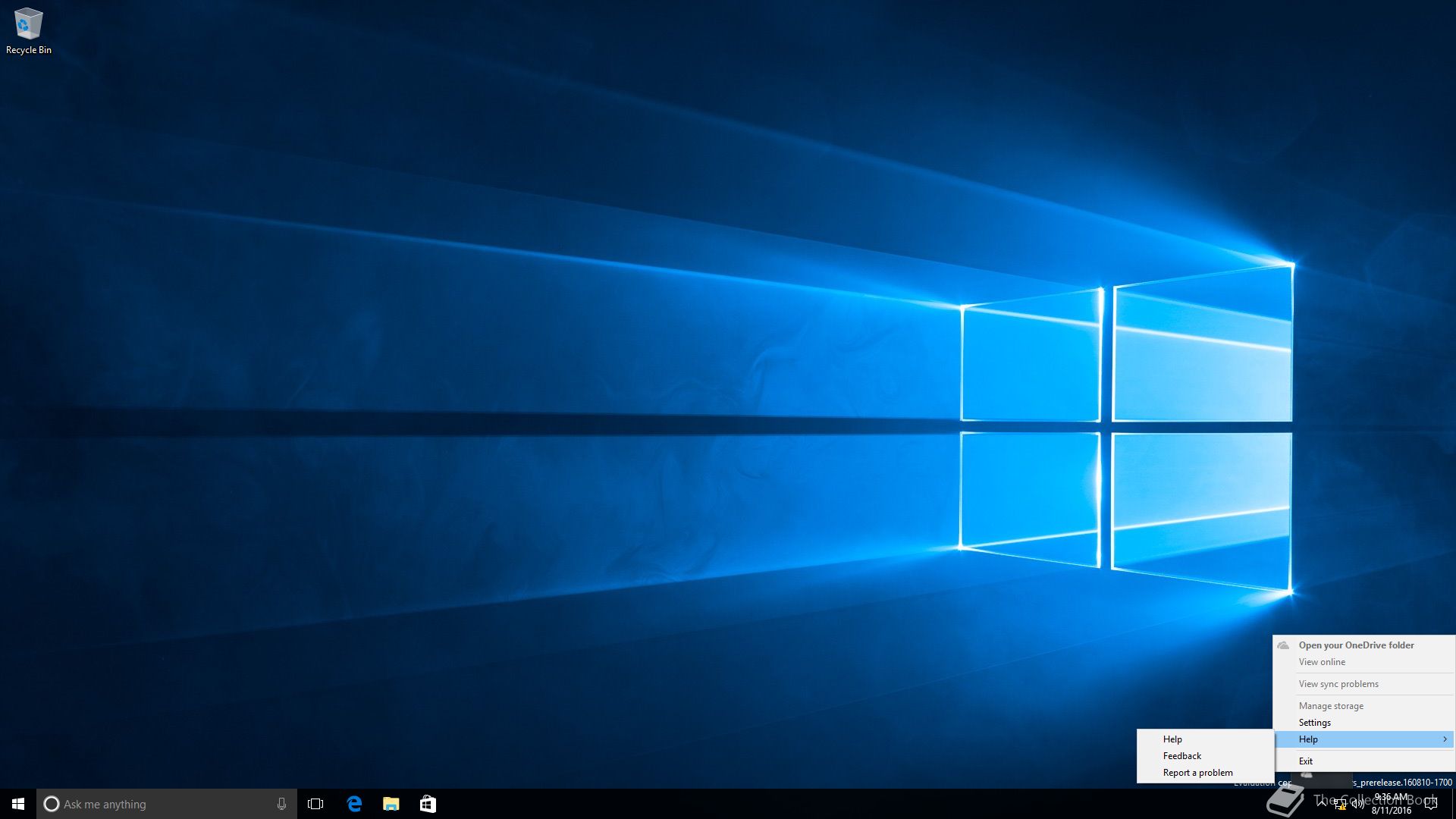Launch the Windows Store taskbar icon
The height and width of the screenshot is (819, 1456).
click(x=428, y=804)
